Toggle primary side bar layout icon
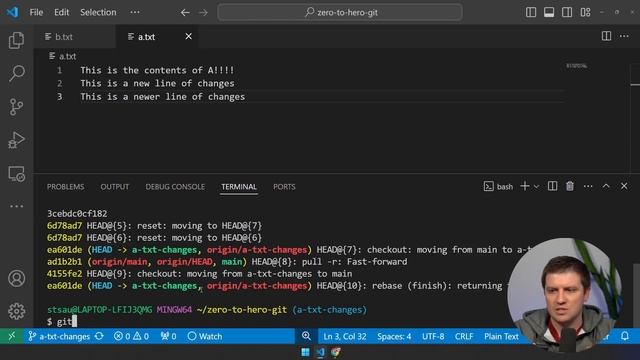This screenshot has height=360, width=640. [x=531, y=12]
